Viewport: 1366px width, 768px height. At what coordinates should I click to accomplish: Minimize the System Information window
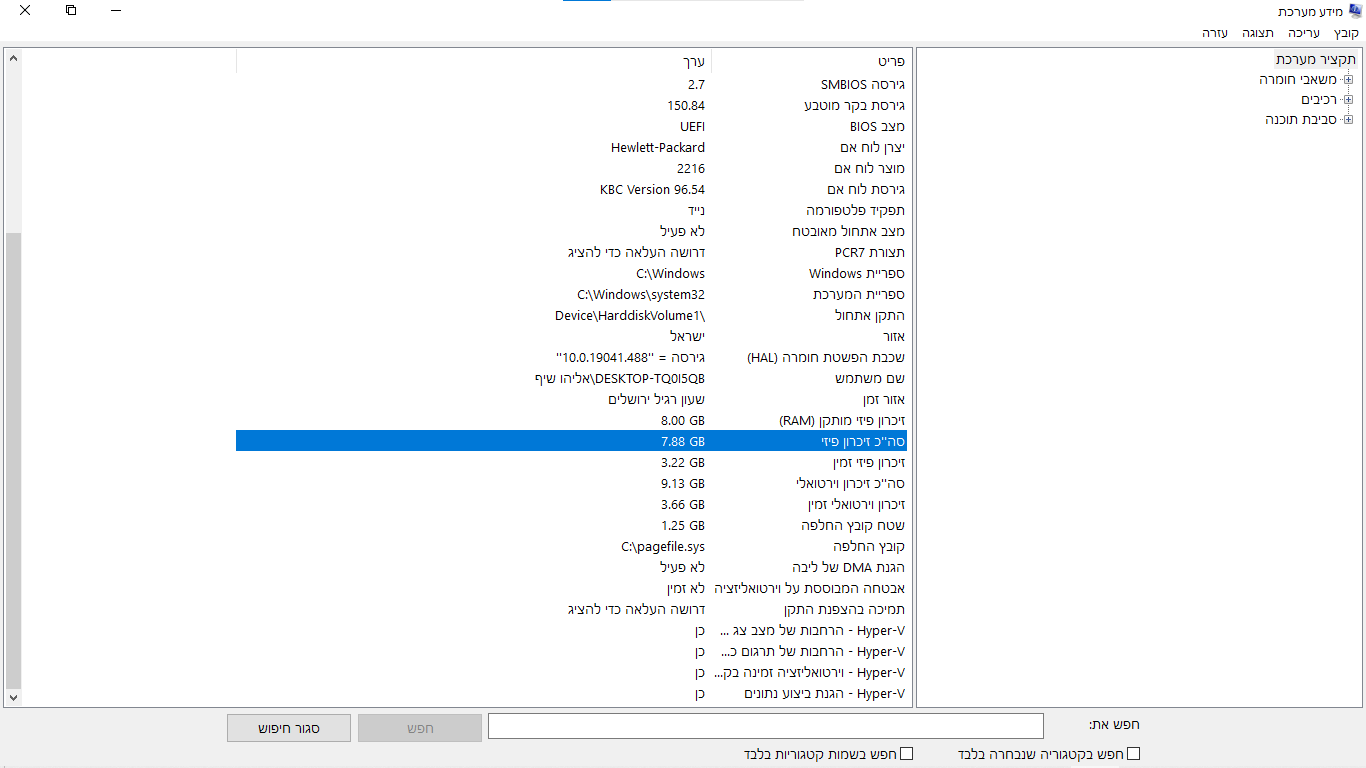point(116,10)
